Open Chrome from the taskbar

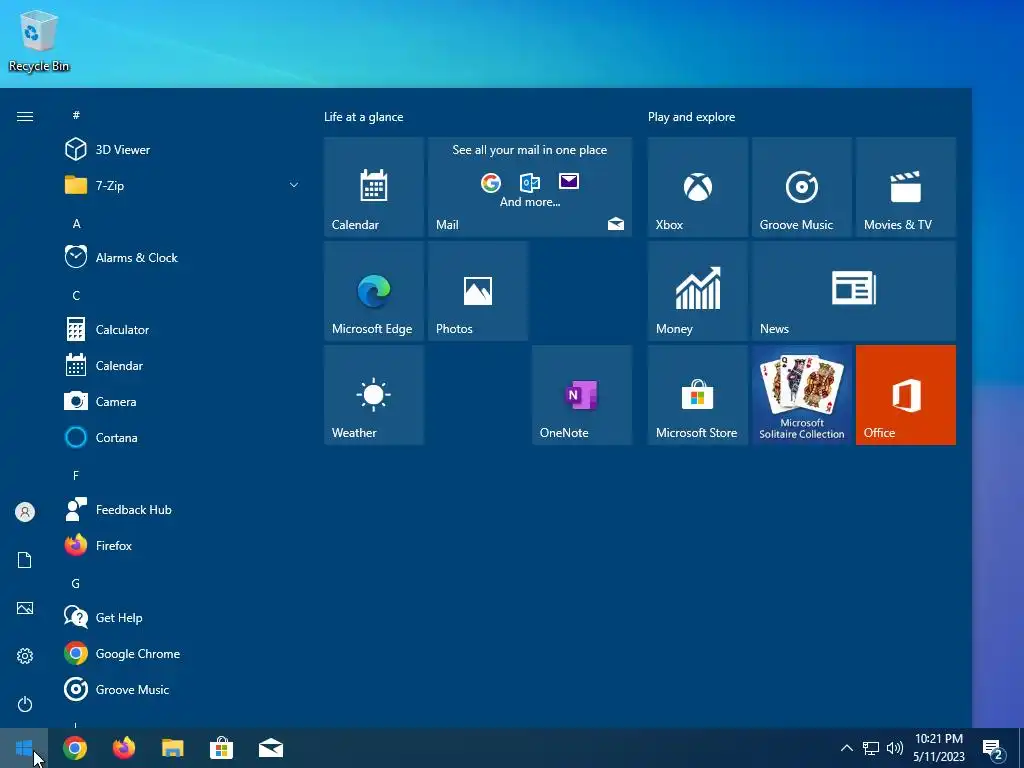click(x=75, y=748)
